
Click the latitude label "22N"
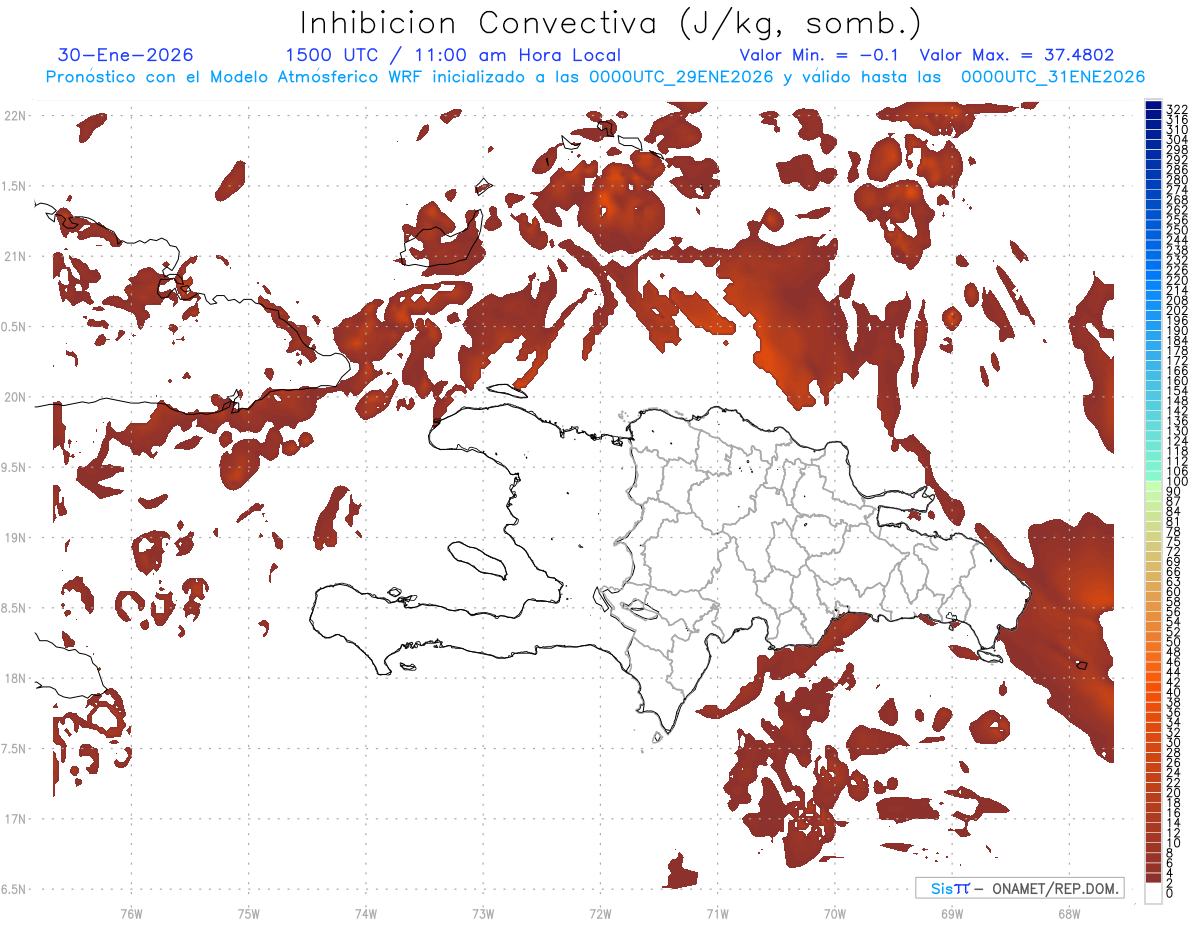14,116
